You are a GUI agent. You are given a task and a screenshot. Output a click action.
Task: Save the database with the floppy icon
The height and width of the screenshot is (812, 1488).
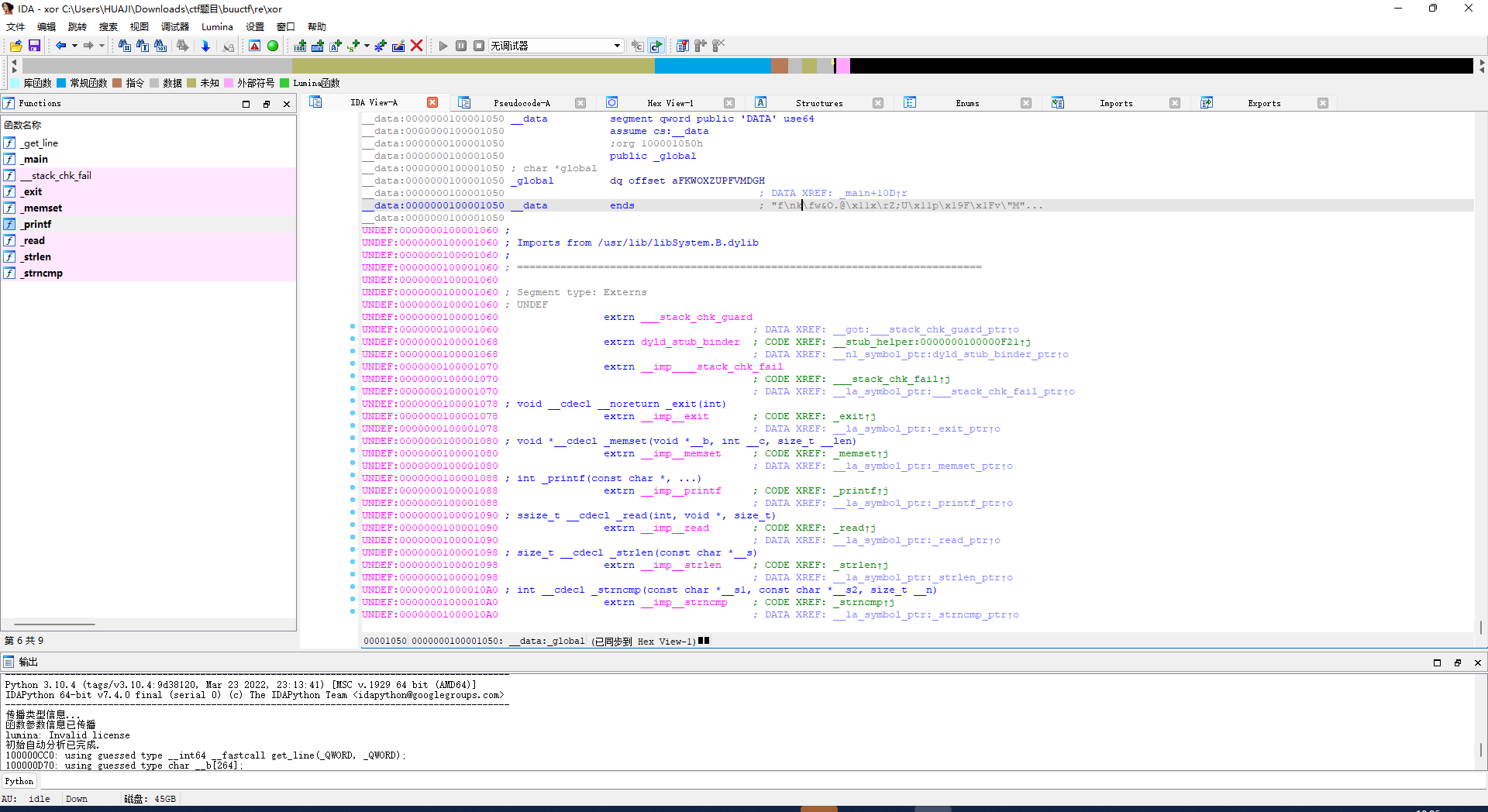point(34,46)
